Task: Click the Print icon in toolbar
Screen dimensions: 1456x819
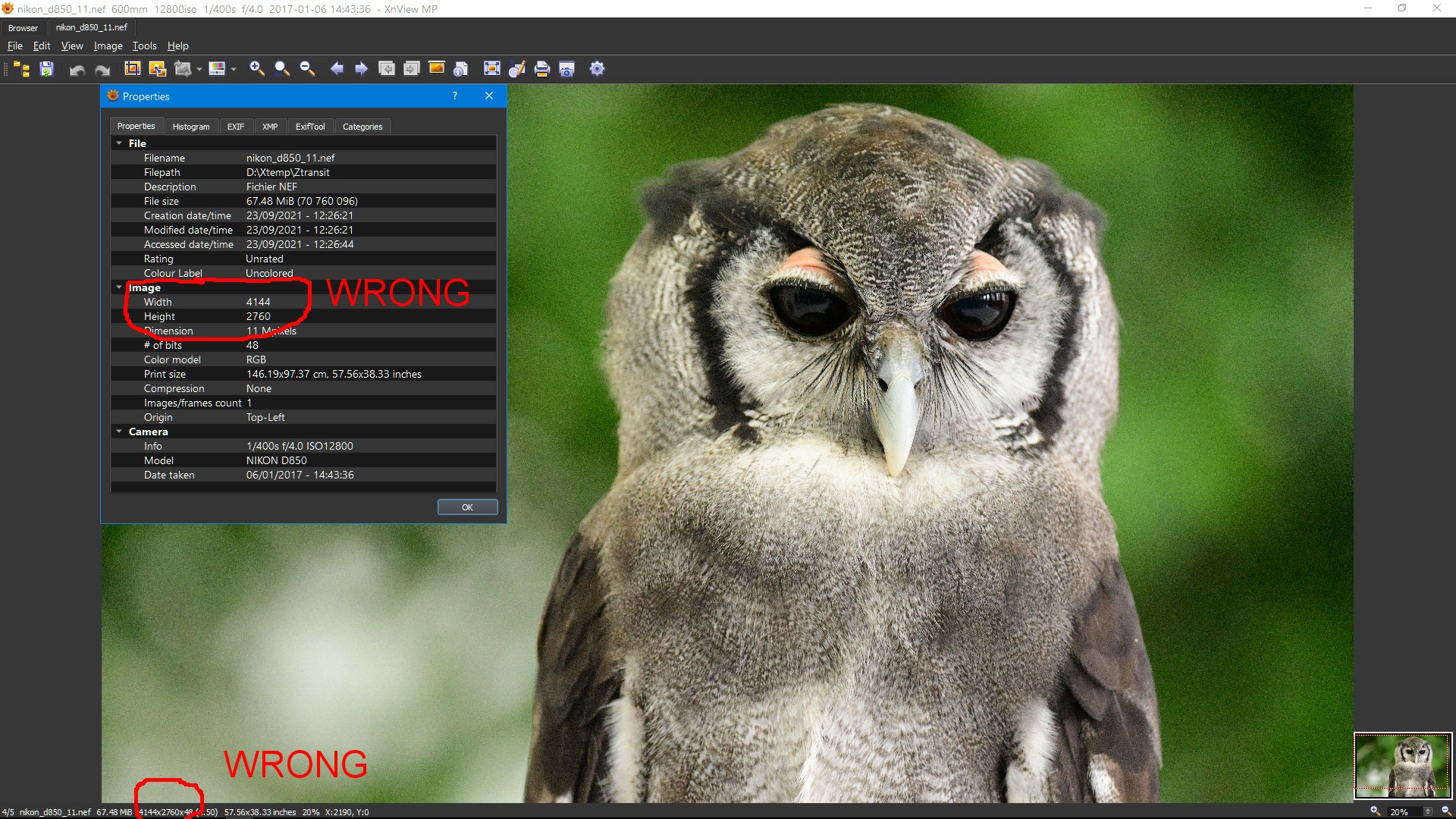Action: click(541, 69)
